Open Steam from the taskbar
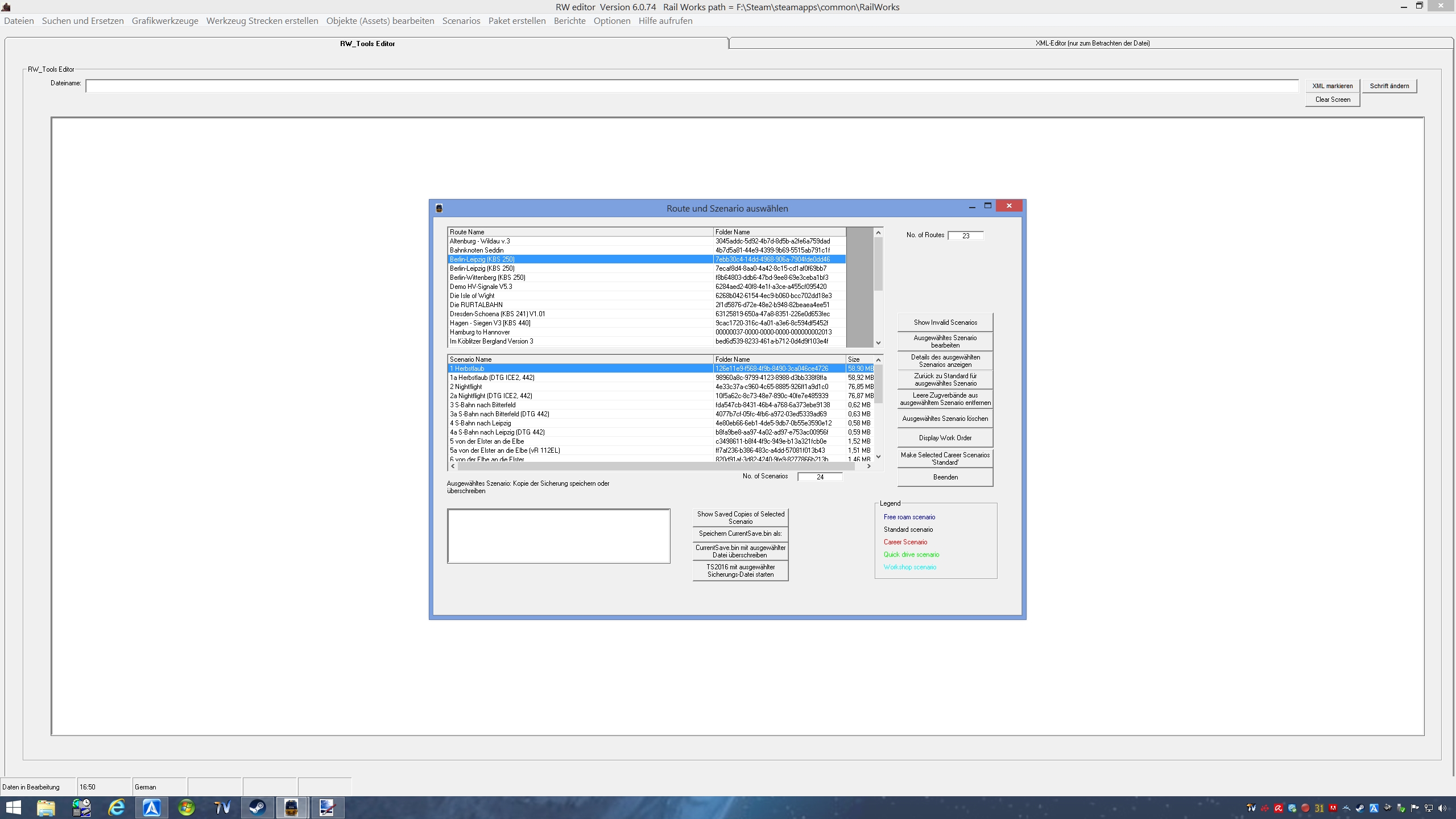 click(x=257, y=807)
